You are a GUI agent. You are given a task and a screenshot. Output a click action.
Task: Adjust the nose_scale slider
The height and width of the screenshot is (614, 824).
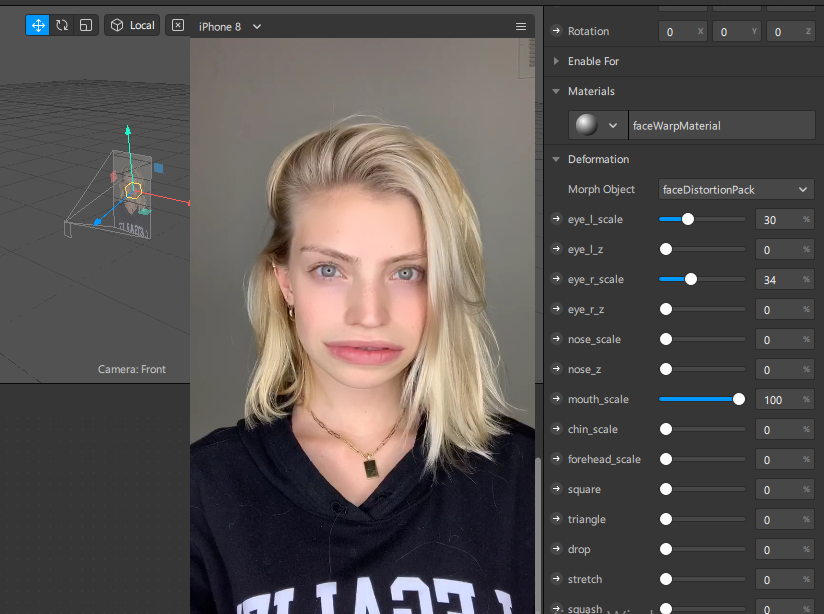coord(703,339)
